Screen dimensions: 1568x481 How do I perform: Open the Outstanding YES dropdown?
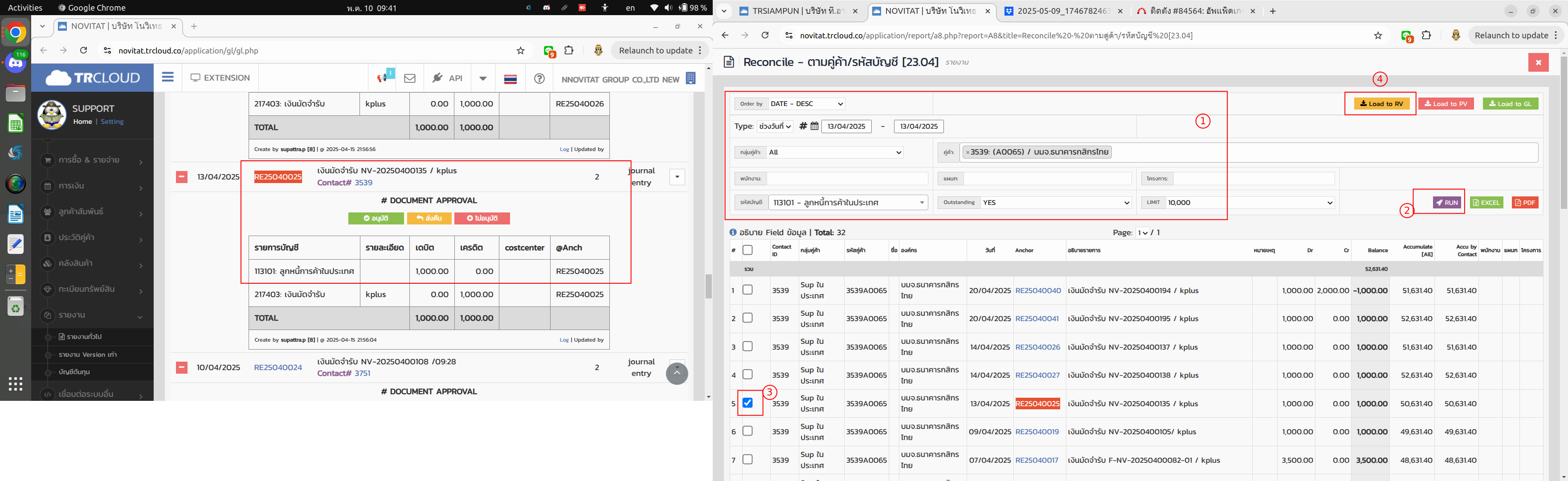[1055, 202]
